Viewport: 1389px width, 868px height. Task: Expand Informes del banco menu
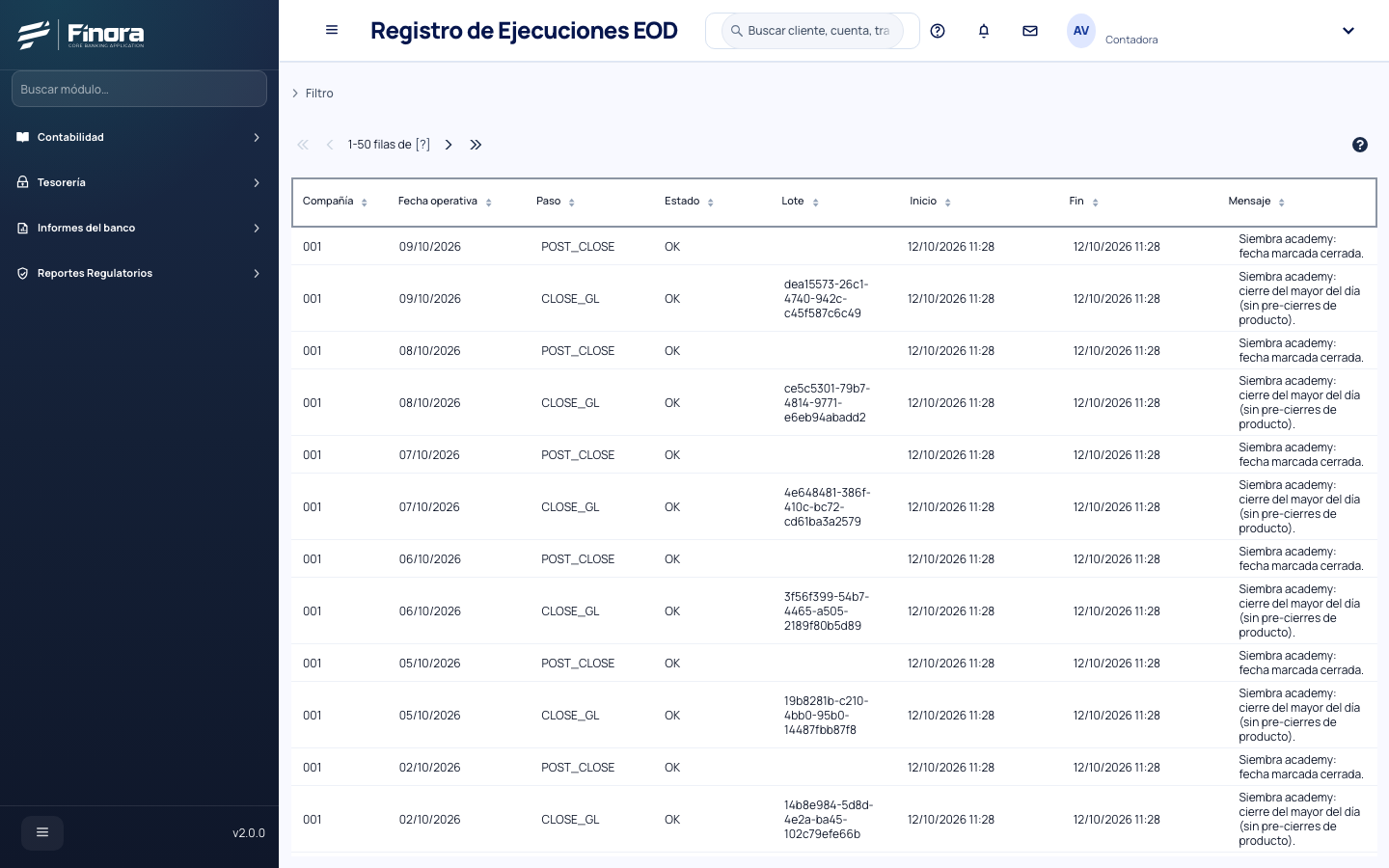(x=139, y=228)
